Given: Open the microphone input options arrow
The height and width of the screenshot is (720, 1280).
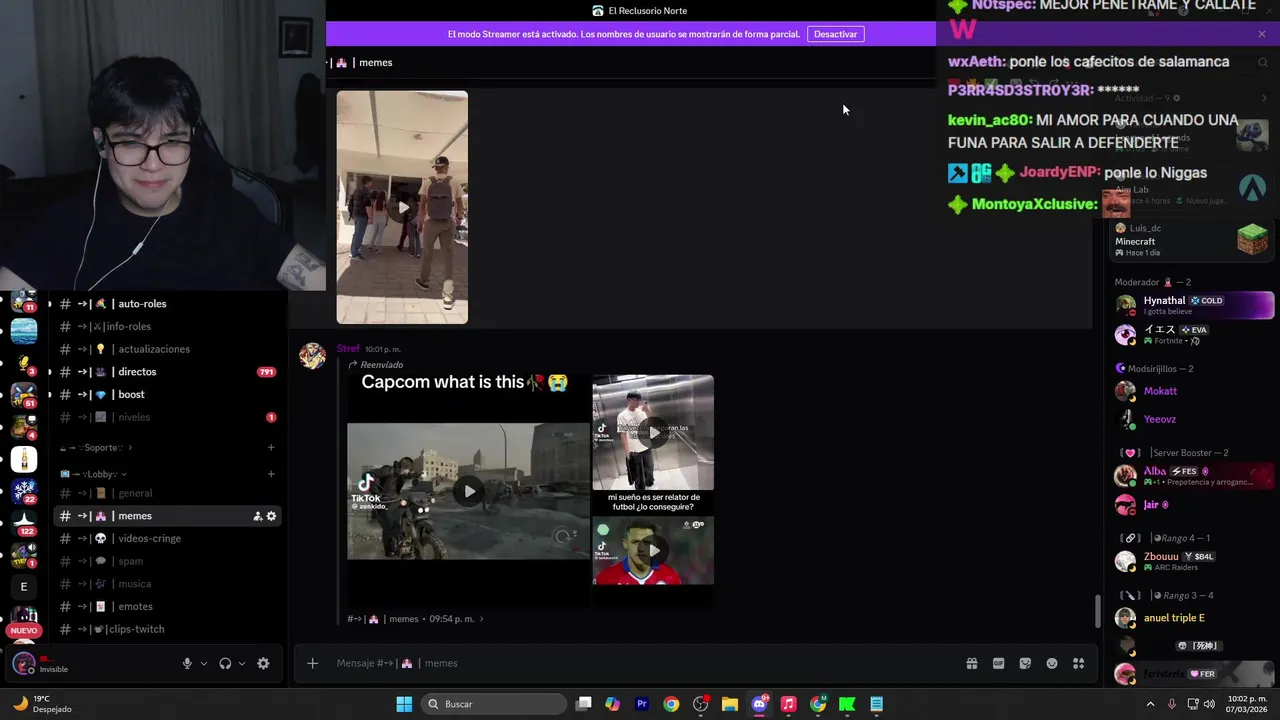Looking at the screenshot, I should tap(204, 663).
